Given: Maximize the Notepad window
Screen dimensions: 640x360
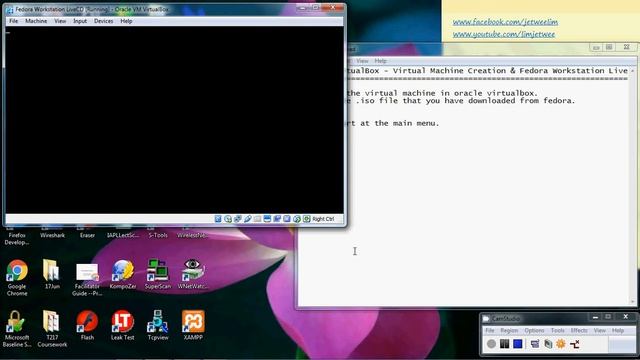Looking at the screenshot, I should tap(609, 47).
